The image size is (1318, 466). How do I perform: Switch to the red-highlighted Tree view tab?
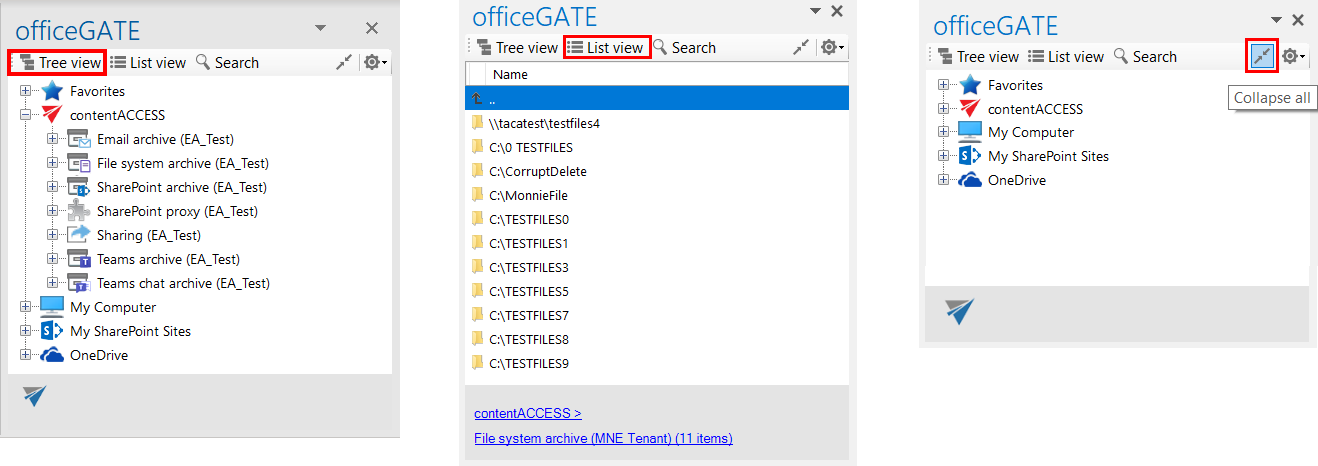[x=59, y=62]
